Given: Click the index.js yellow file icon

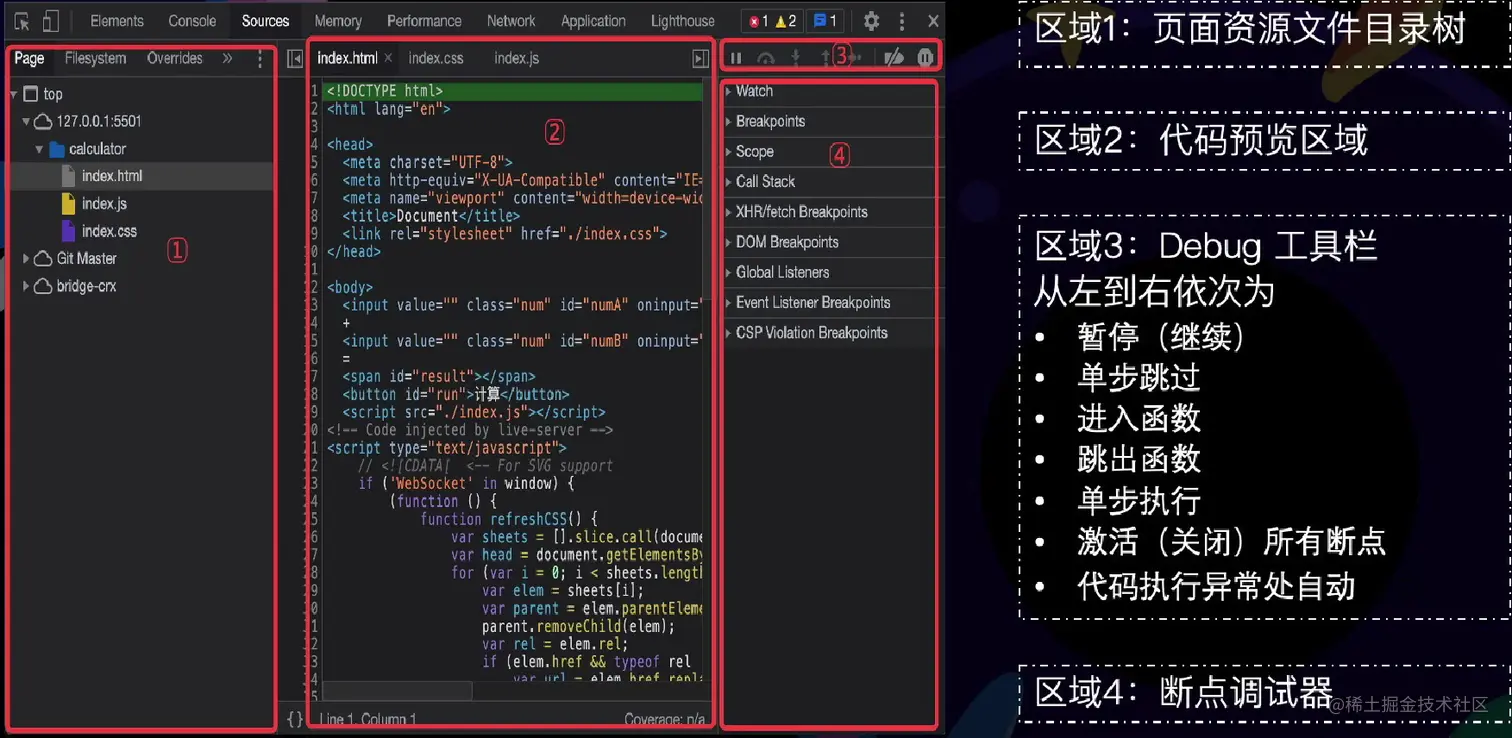Looking at the screenshot, I should click(68, 204).
